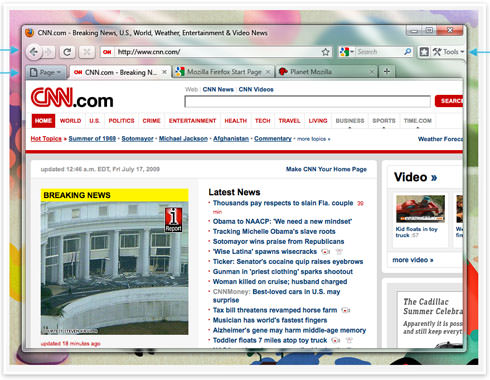Open Tracking Michelle Obama's slave roots story

[x=274, y=231]
